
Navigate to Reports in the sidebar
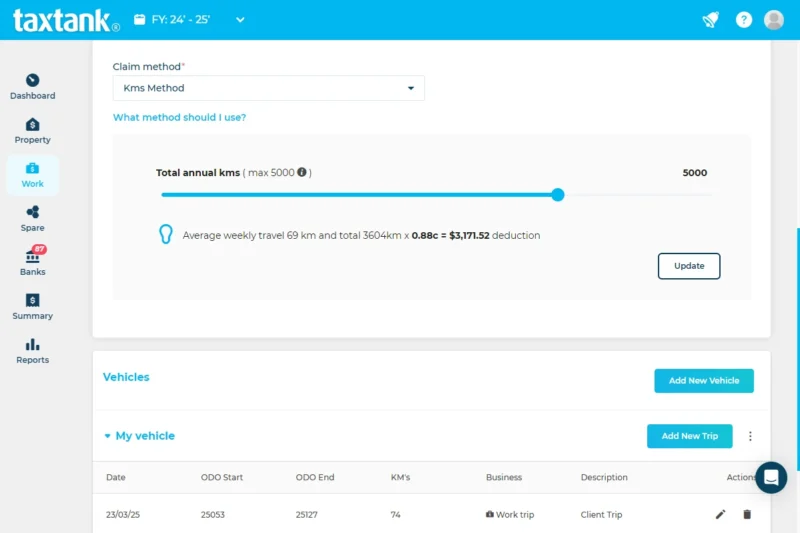coord(32,351)
